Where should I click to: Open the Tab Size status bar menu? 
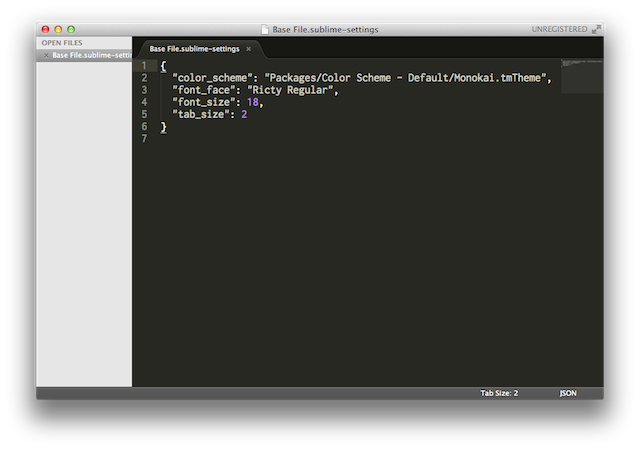[498, 394]
